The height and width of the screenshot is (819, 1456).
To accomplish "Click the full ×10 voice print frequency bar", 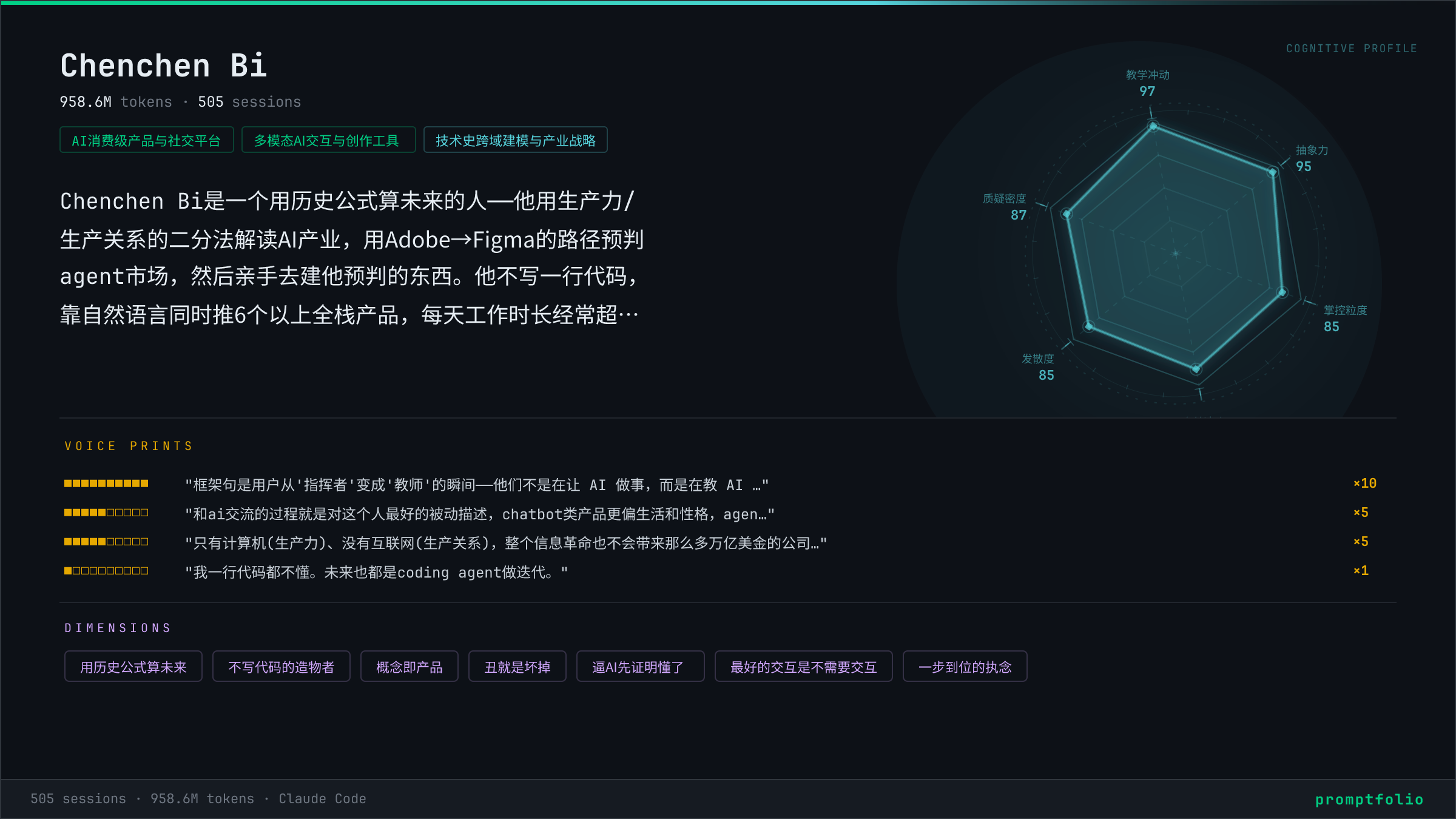I will [x=106, y=484].
